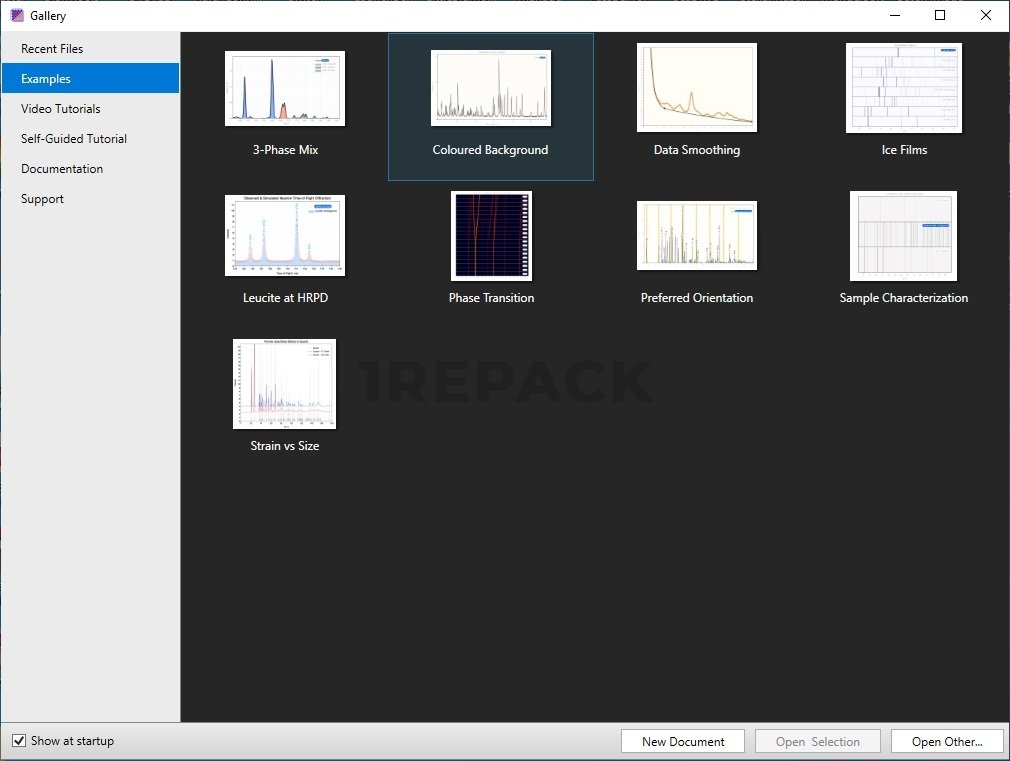1010x761 pixels.
Task: Open the Self-Guided Tutorial section
Action: (x=74, y=139)
